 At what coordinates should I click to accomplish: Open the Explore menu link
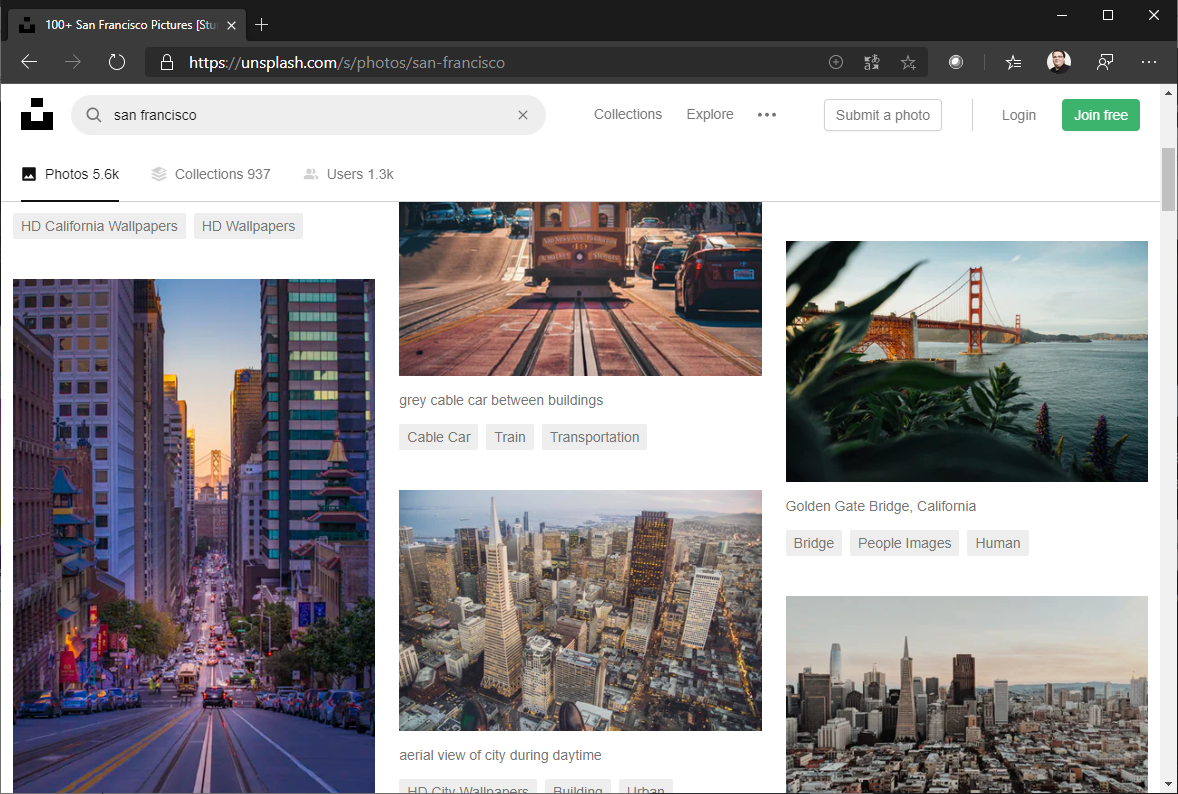[710, 115]
